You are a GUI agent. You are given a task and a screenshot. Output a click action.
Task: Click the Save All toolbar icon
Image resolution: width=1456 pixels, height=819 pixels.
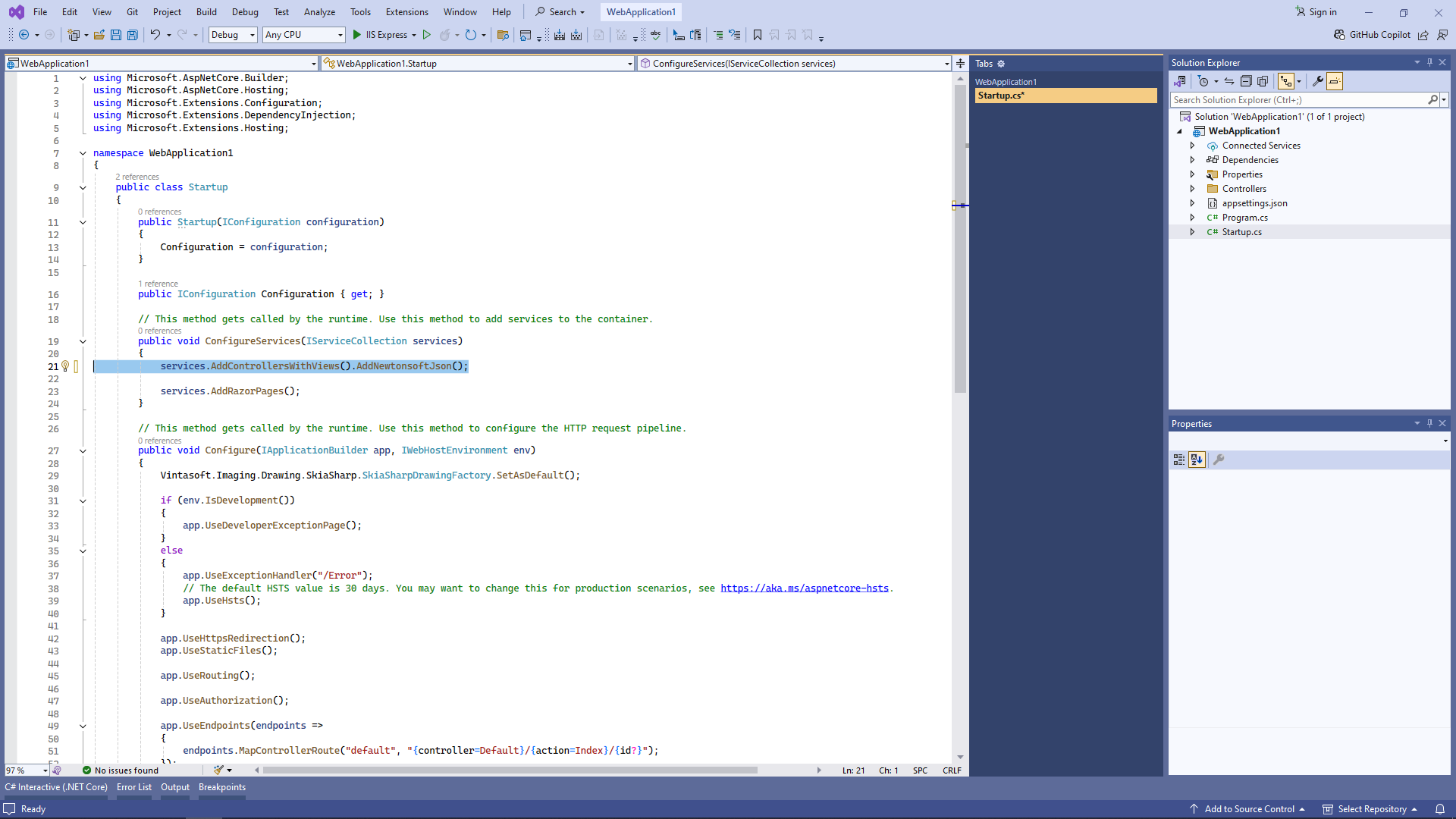click(x=133, y=35)
